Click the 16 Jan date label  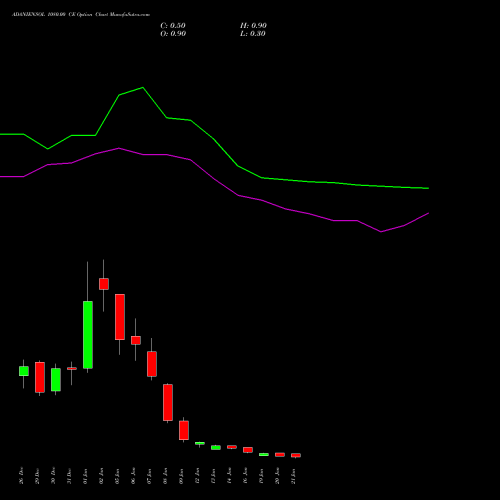pos(245,476)
